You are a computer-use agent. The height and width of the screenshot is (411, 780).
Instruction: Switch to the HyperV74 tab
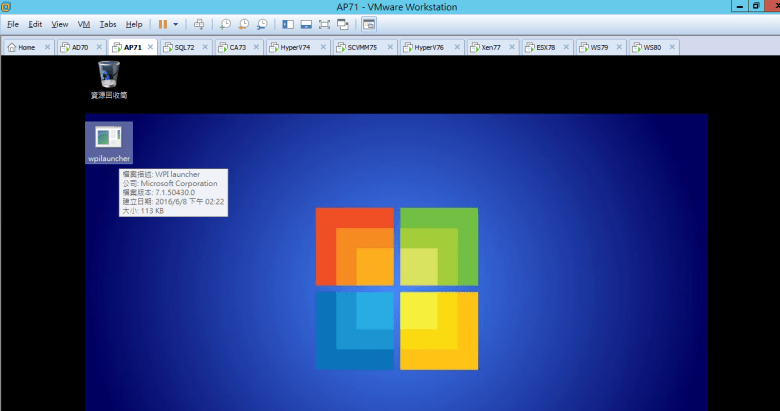point(294,47)
